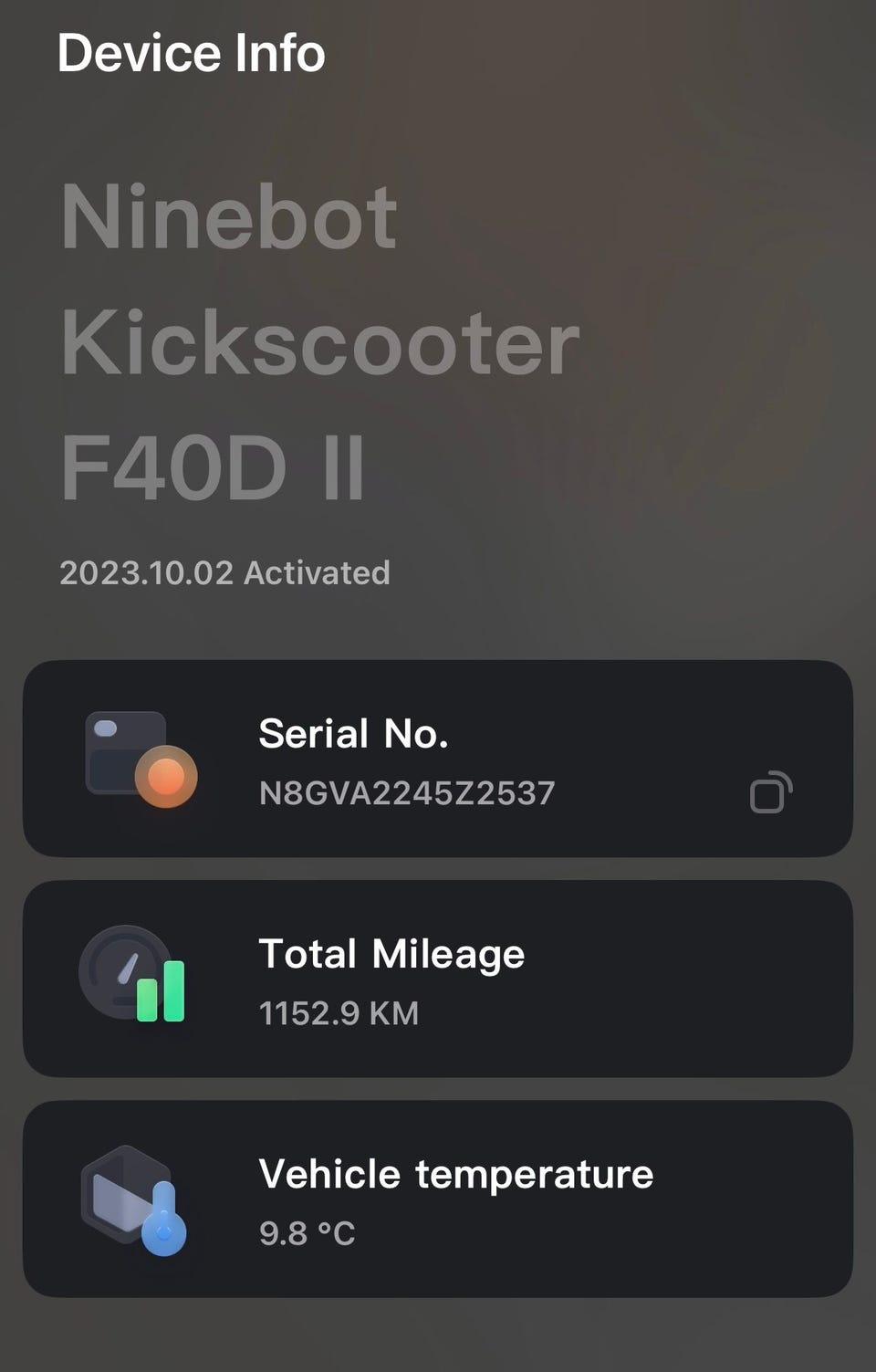Open the Total Mileage label
Viewport: 876px width, 1372px height.
391,954
